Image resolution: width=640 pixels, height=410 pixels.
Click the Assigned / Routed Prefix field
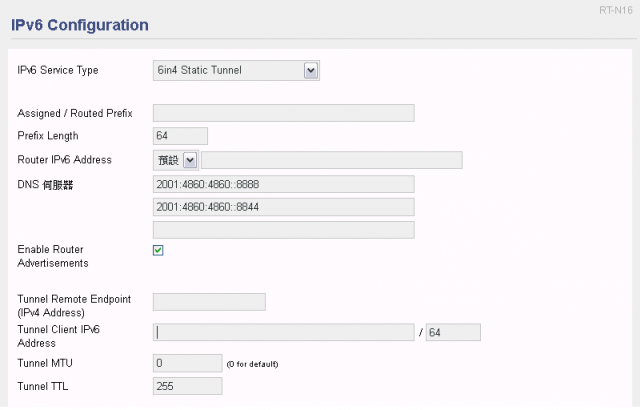click(284, 113)
